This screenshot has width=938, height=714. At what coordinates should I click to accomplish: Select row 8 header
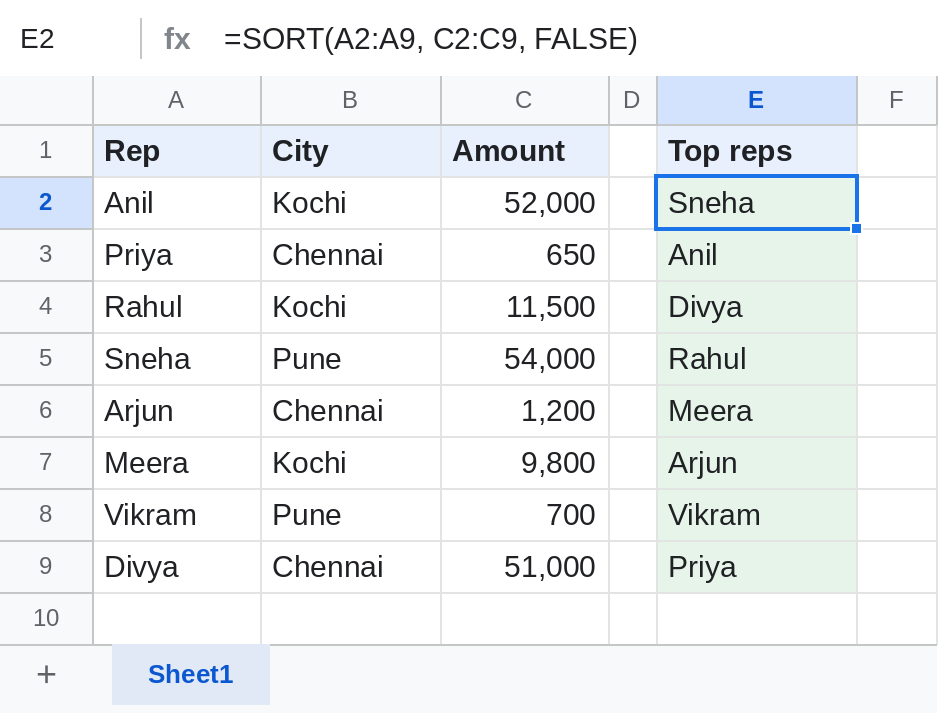(x=46, y=515)
